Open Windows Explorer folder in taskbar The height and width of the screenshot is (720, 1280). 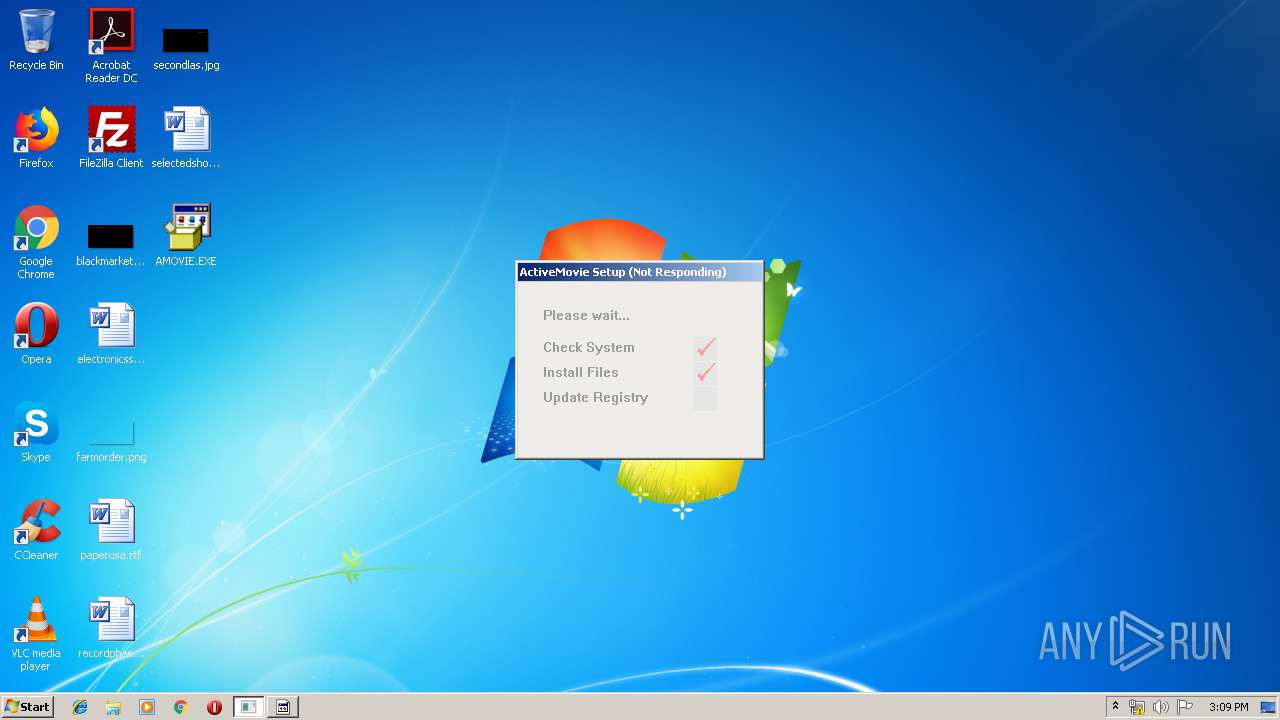tap(113, 707)
